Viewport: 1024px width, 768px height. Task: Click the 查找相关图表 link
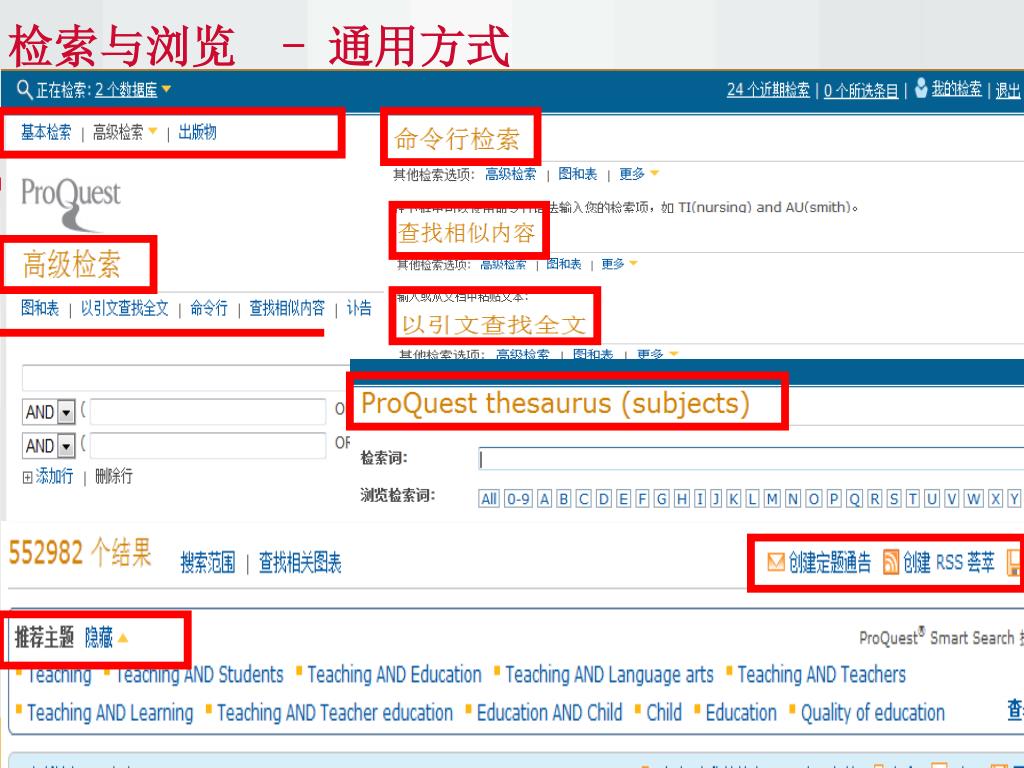coord(300,562)
